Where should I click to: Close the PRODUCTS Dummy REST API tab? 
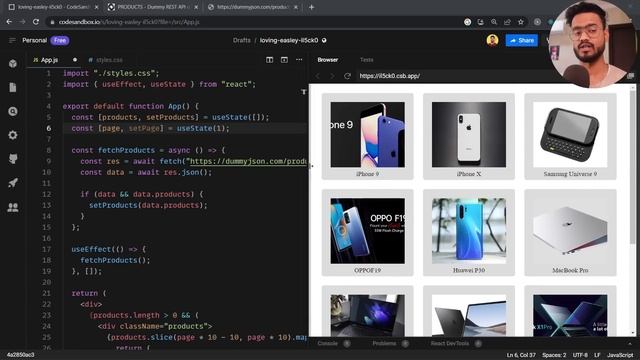196,7
